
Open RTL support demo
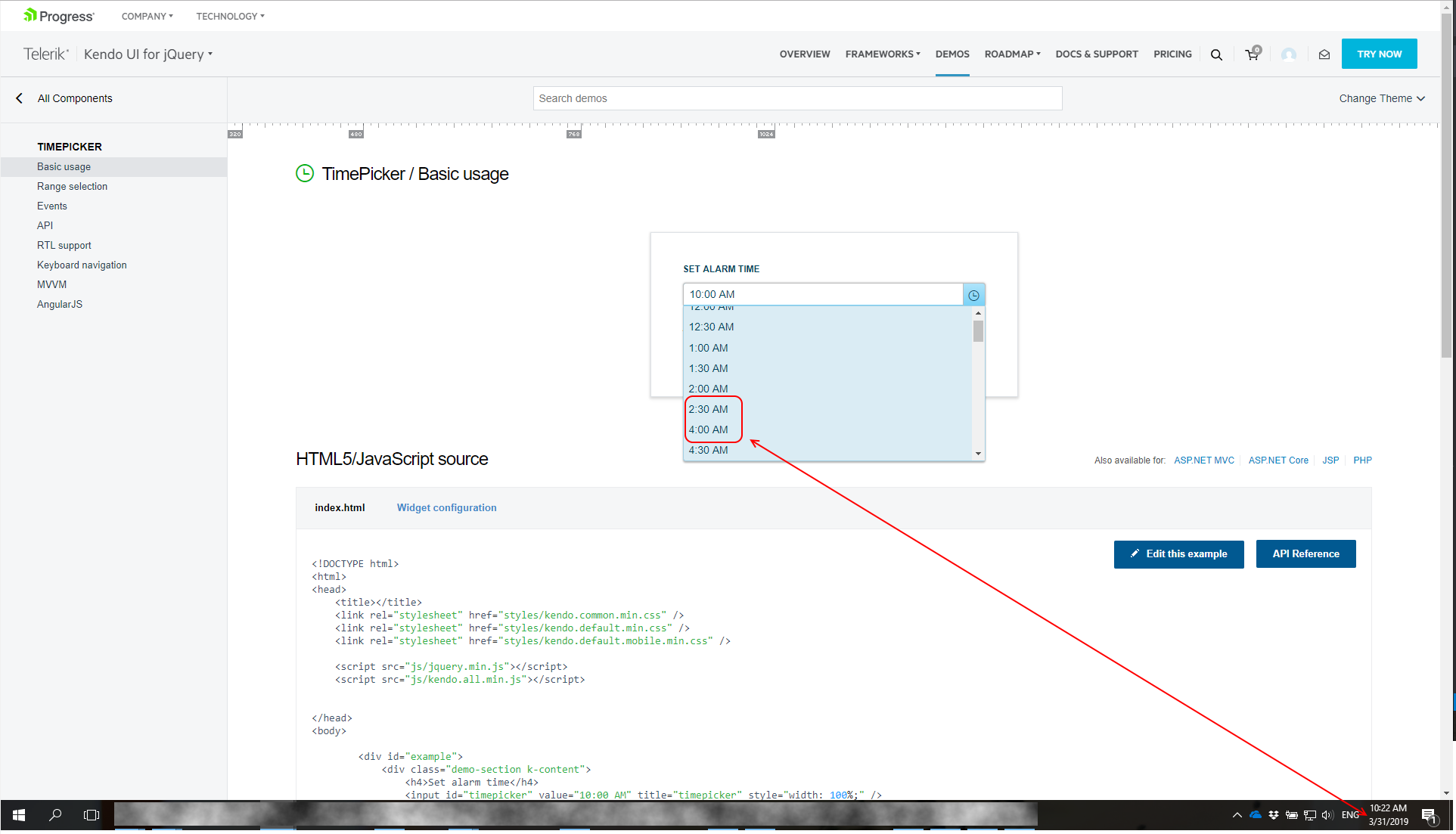tap(64, 246)
